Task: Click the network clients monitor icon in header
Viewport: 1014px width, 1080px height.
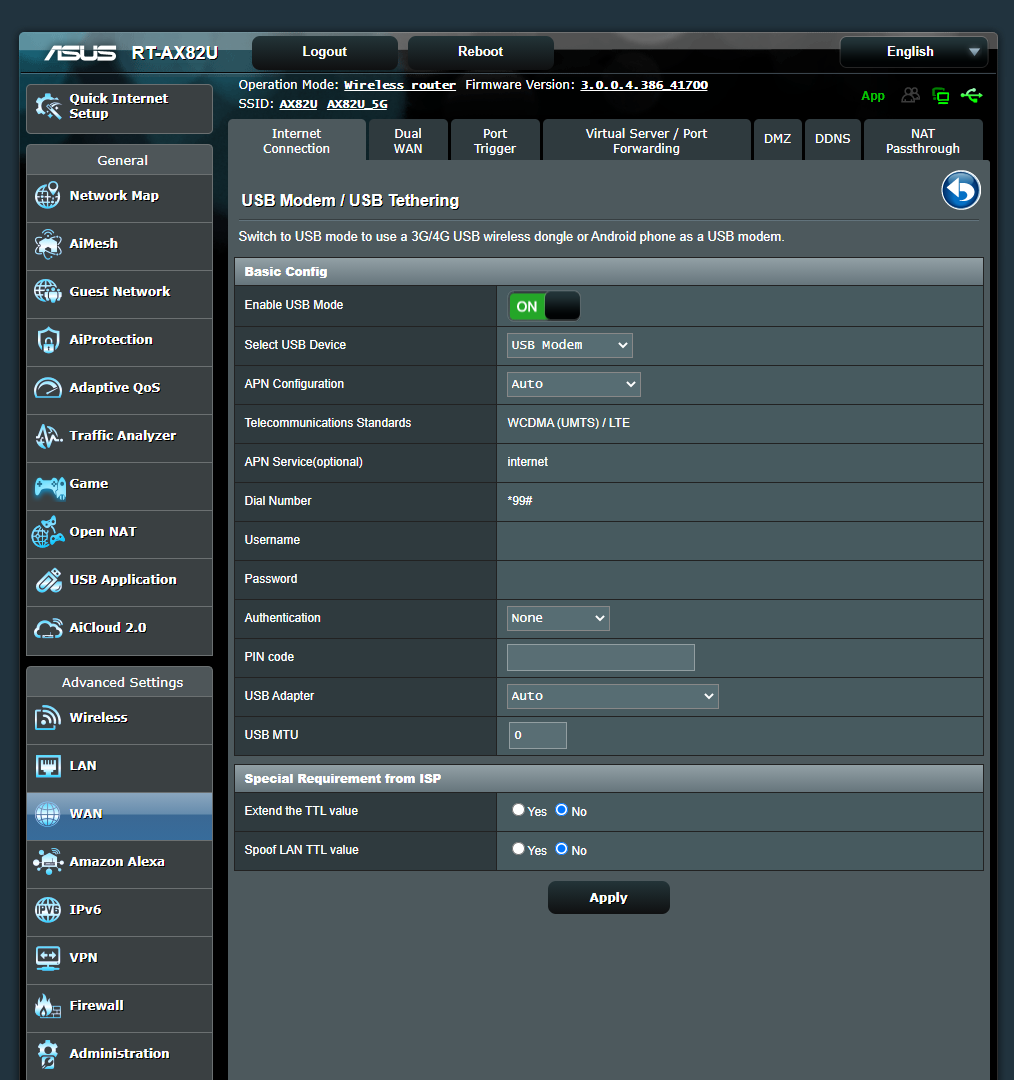Action: [x=940, y=96]
